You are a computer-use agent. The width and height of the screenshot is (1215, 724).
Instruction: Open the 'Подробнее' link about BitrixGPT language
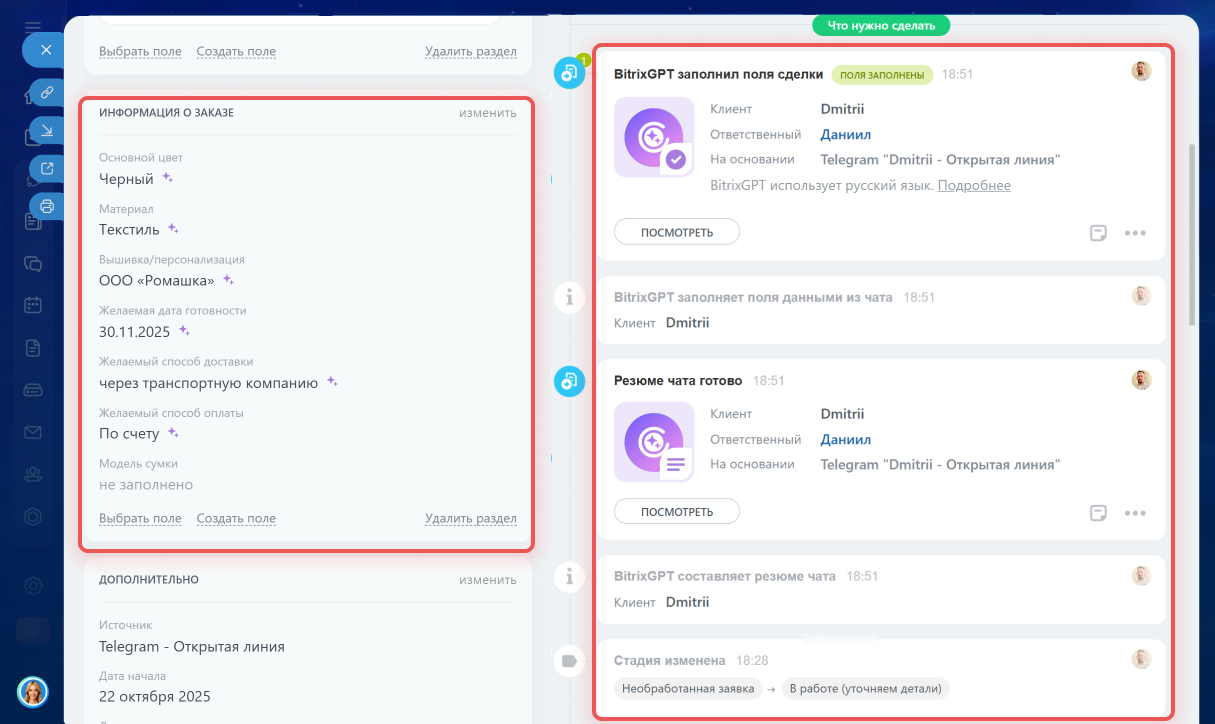click(973, 185)
